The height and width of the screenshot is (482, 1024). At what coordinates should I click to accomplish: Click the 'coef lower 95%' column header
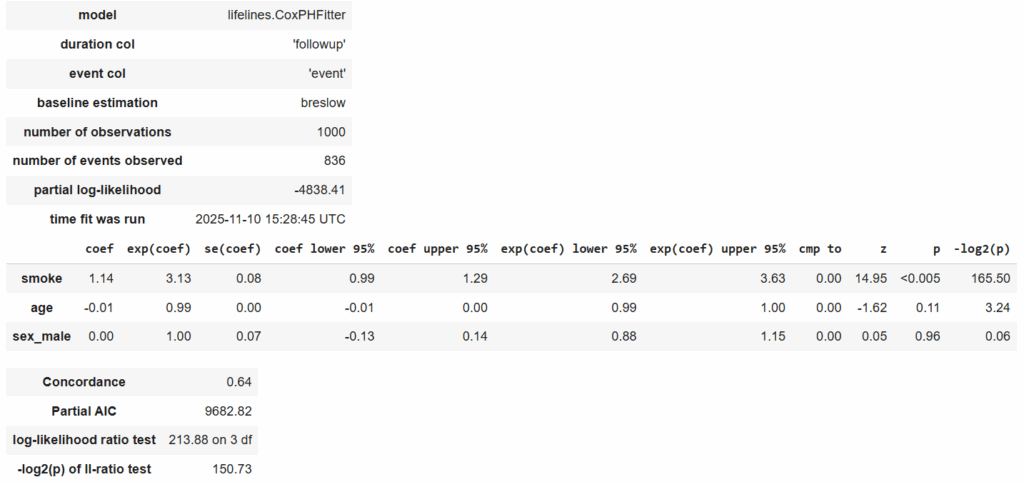coord(325,249)
